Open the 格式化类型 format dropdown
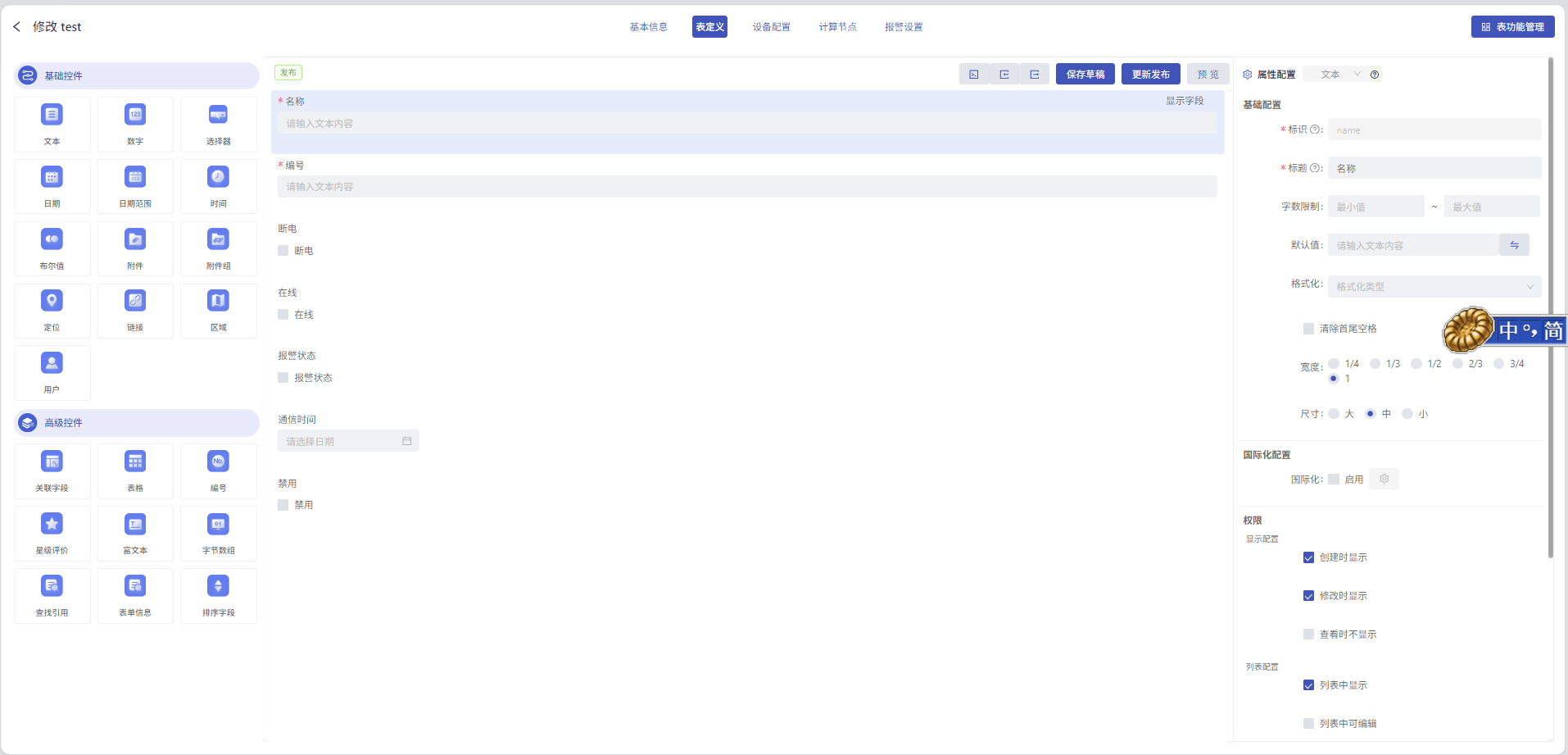The width and height of the screenshot is (1568, 755). point(1434,287)
